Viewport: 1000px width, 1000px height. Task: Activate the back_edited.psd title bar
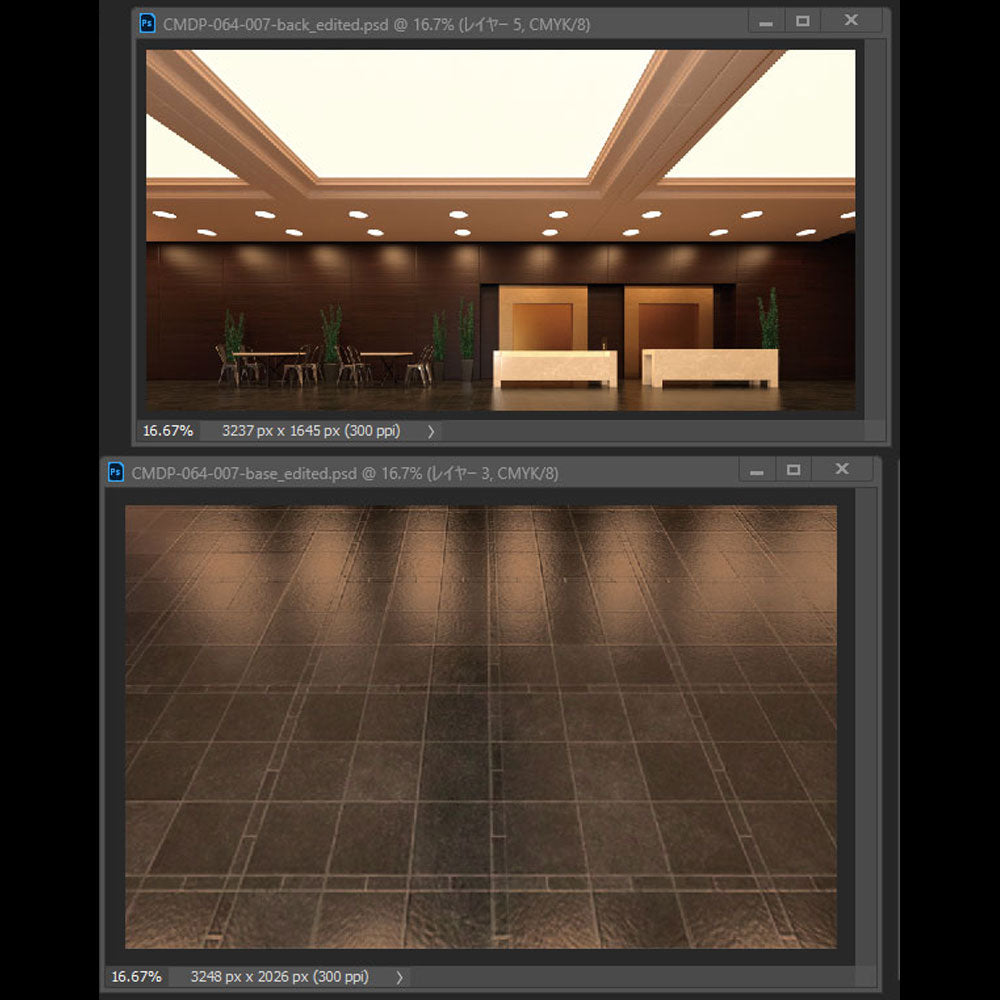tap(450, 24)
